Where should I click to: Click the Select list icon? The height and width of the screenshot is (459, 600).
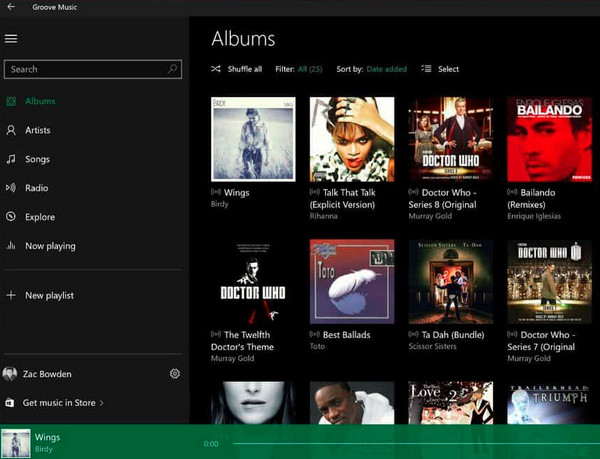click(x=426, y=69)
